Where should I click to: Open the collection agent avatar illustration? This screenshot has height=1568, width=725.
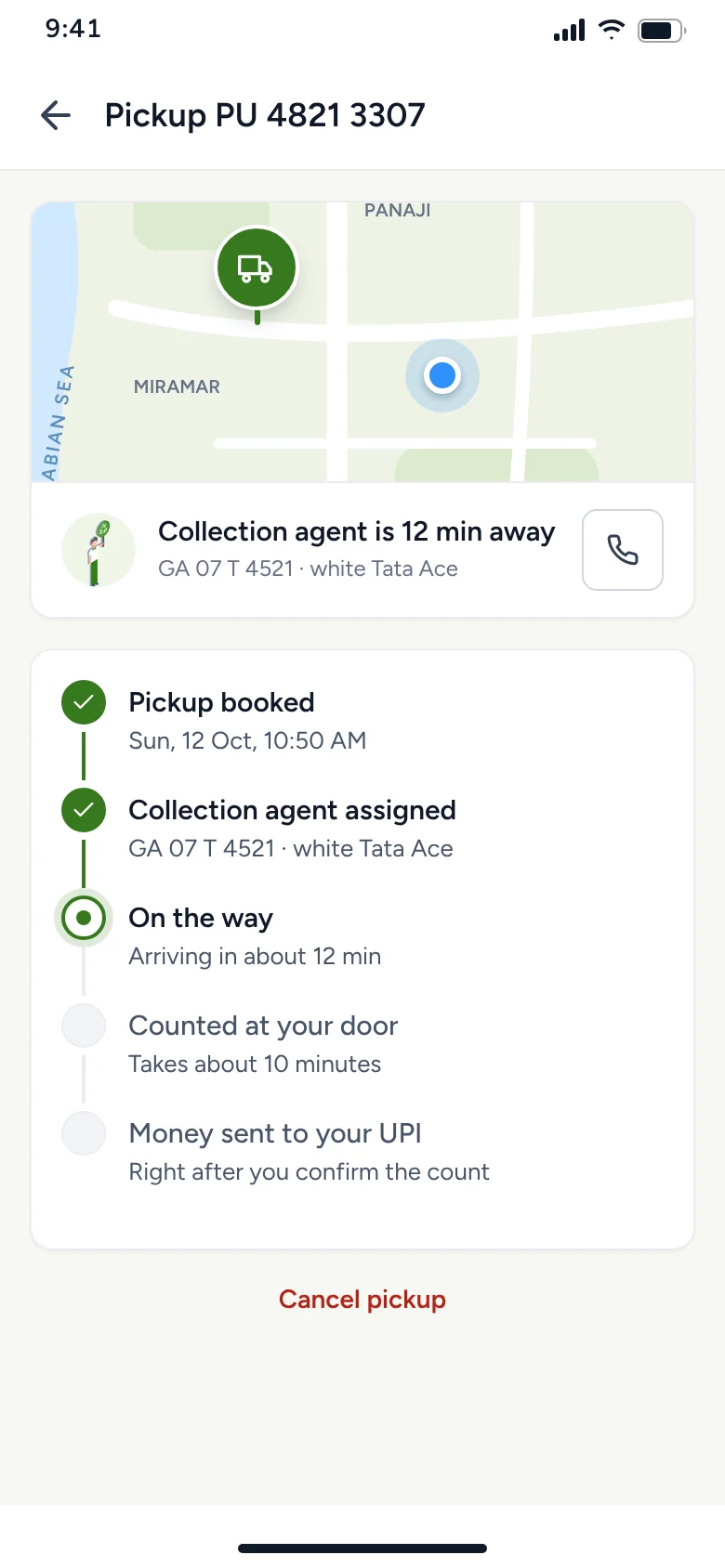click(99, 550)
